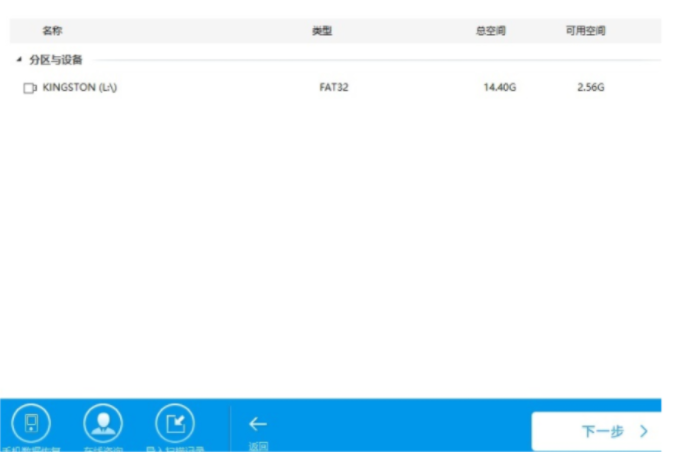
Task: Sort by the 总空间 column header
Action: (490, 31)
